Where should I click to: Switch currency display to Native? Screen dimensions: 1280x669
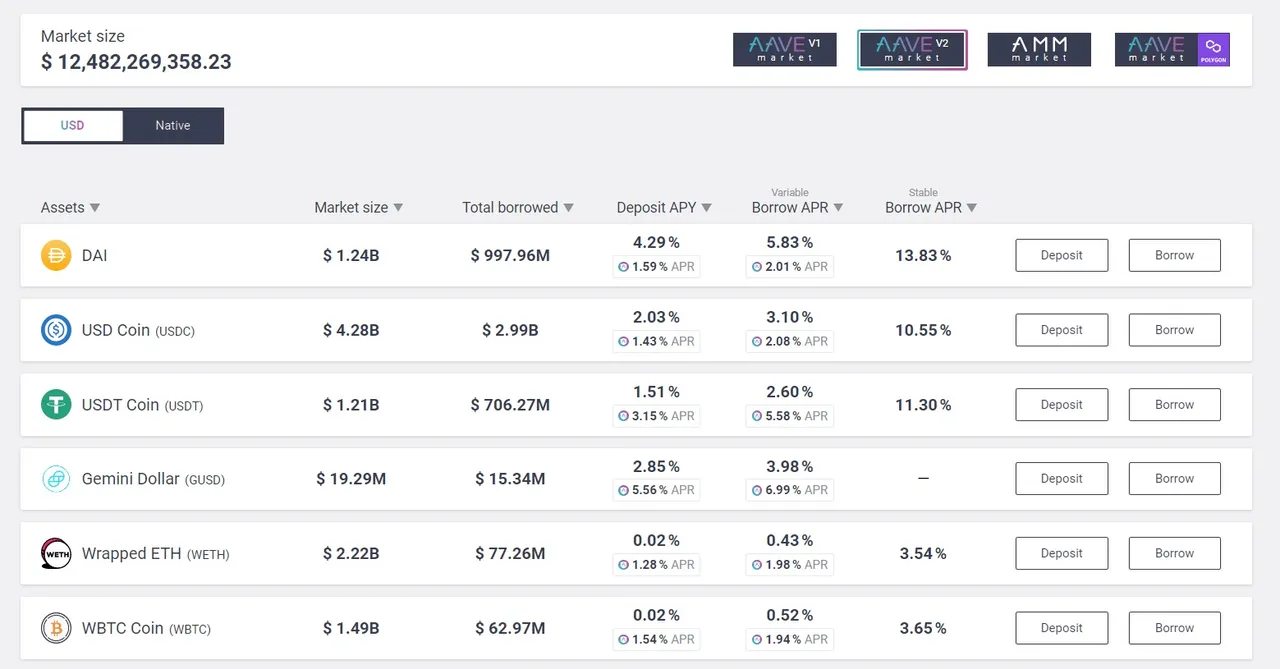[173, 126]
